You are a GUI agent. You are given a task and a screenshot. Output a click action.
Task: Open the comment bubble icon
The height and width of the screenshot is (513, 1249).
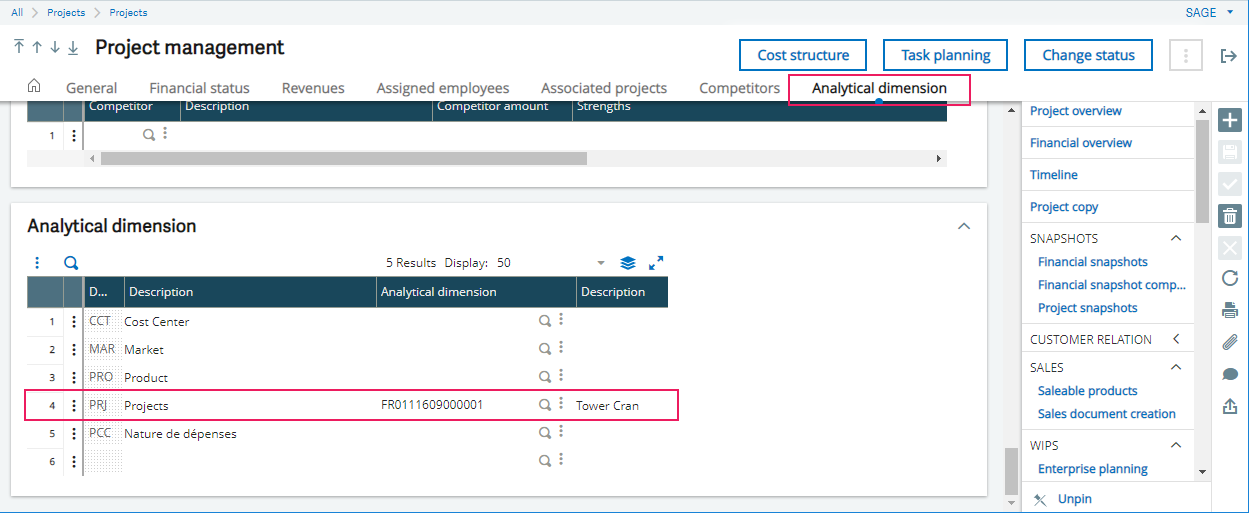click(x=1230, y=374)
